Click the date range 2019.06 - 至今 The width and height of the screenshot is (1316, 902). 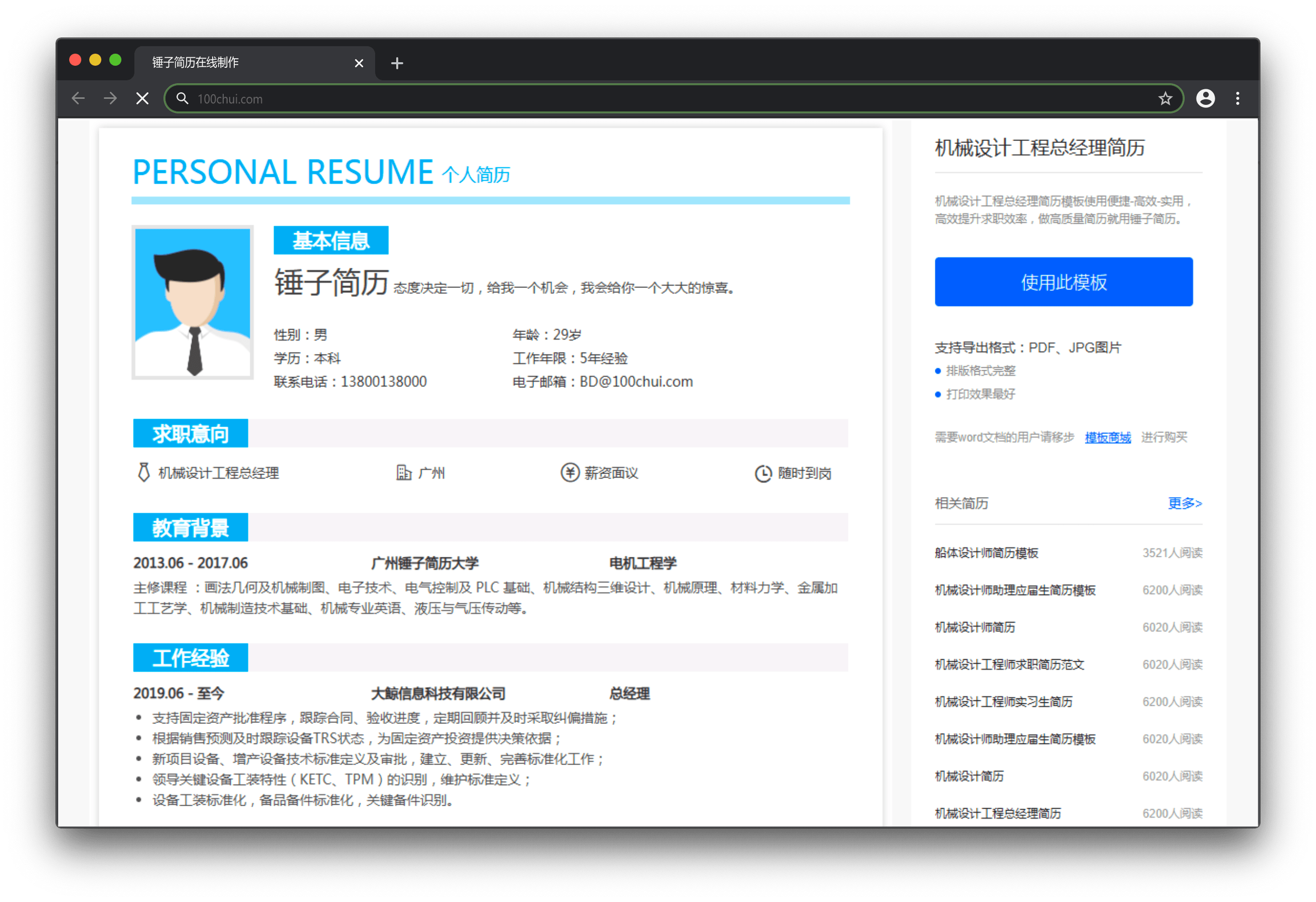(x=179, y=693)
